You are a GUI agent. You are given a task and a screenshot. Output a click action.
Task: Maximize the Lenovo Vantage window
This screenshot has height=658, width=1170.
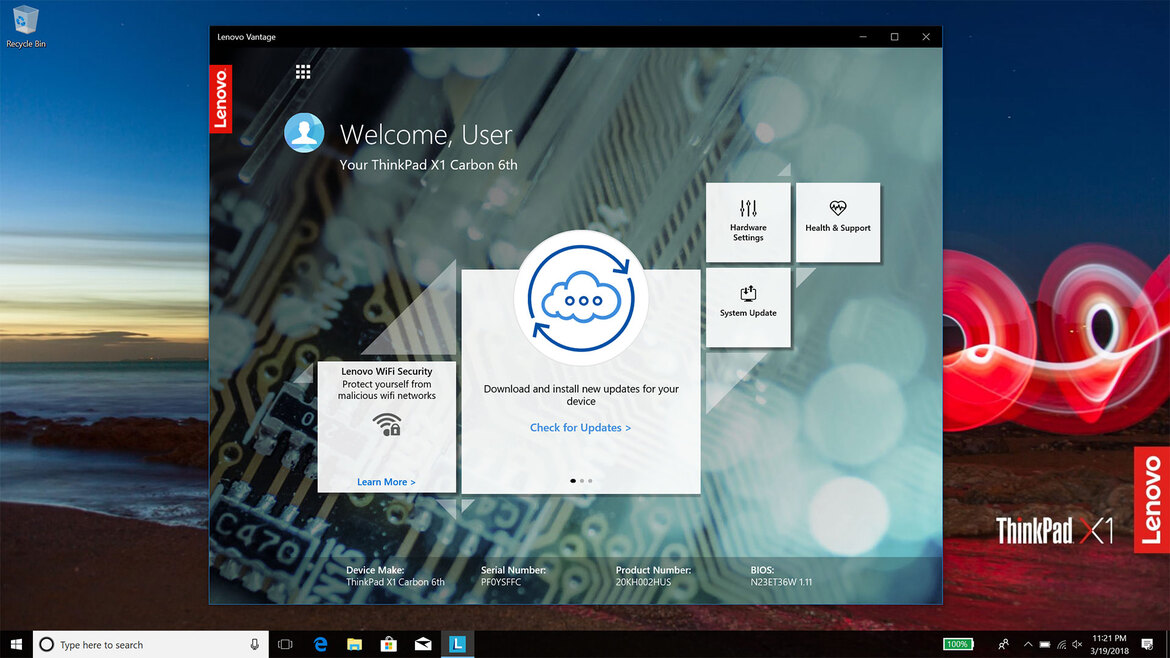(895, 37)
